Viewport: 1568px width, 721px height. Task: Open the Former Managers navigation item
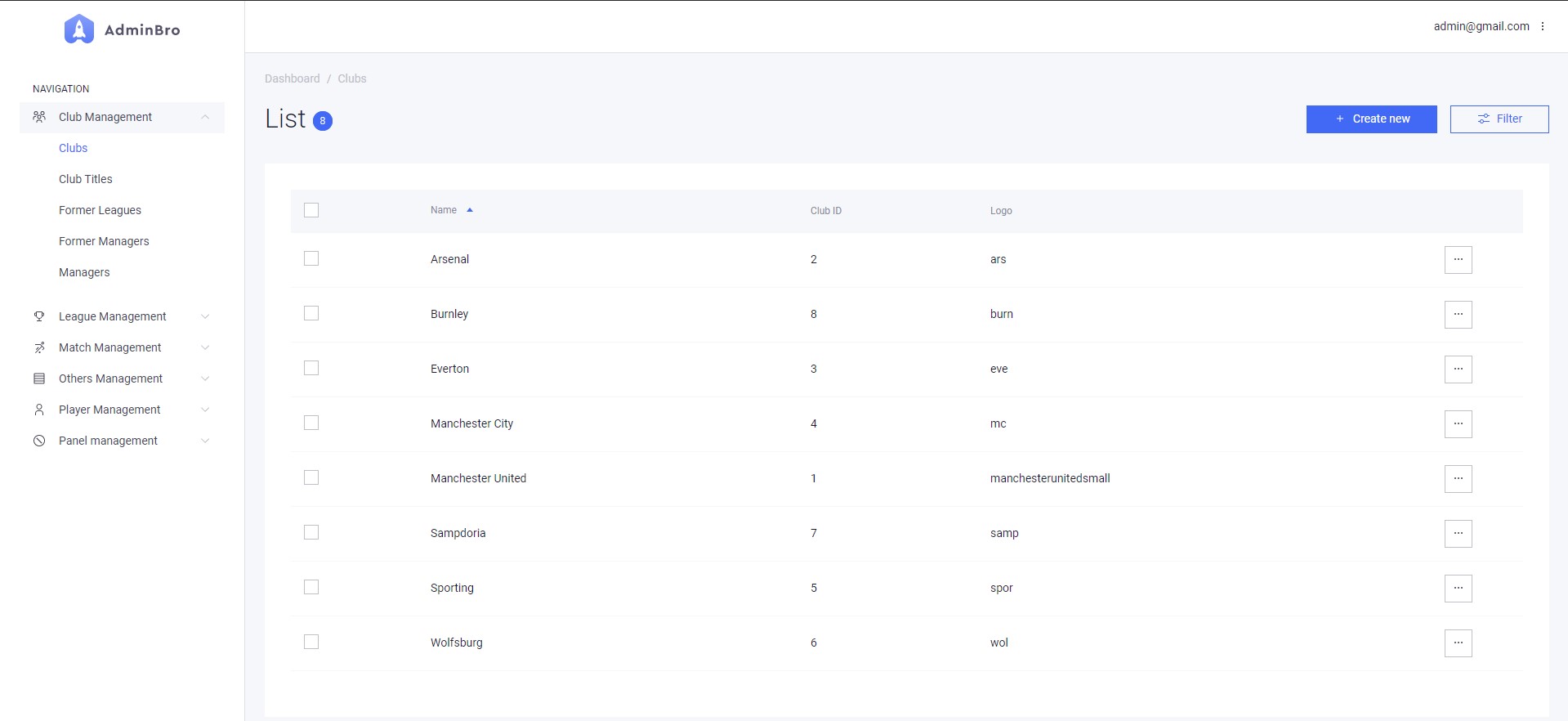104,241
